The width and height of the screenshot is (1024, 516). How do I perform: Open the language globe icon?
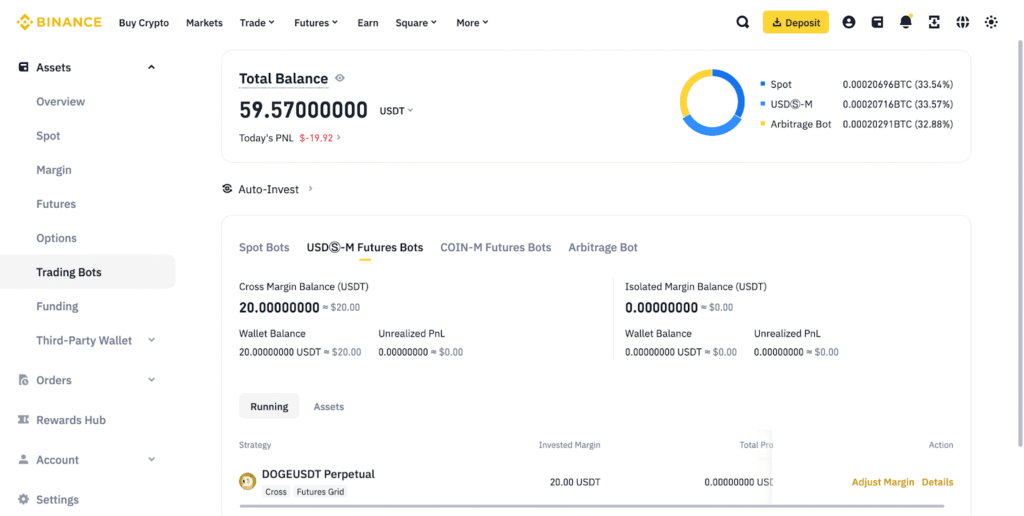click(x=963, y=22)
